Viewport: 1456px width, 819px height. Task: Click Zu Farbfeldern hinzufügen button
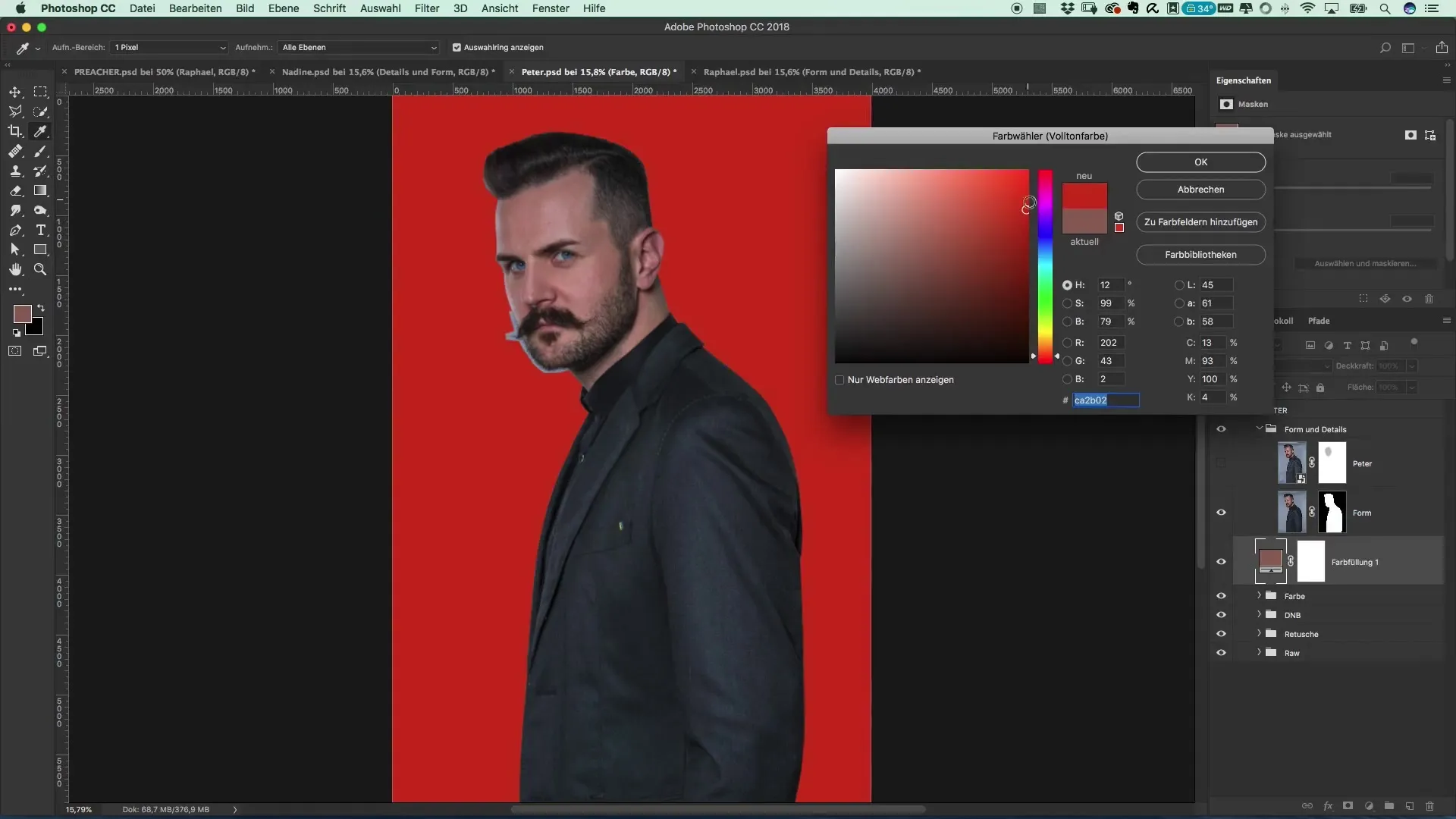[x=1200, y=222]
